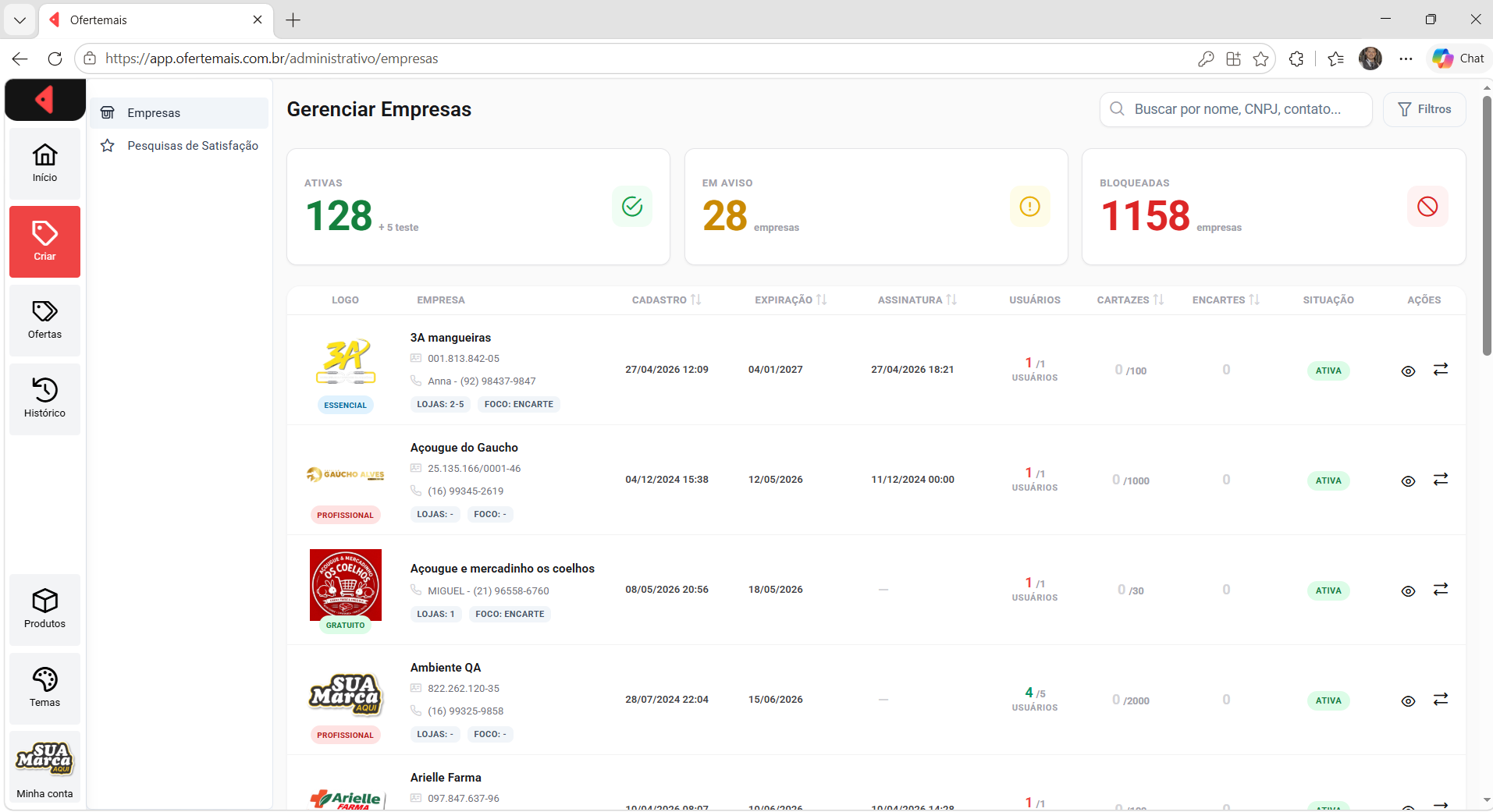
Task: Click the Em Aviso 28 summary card
Action: coord(876,207)
